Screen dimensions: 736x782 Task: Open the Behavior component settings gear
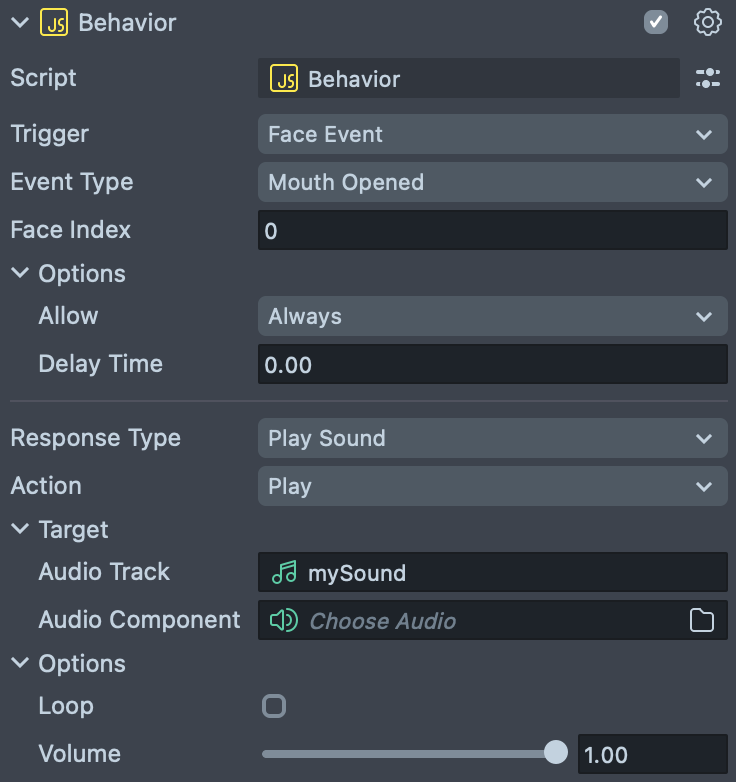pyautogui.click(x=707, y=22)
